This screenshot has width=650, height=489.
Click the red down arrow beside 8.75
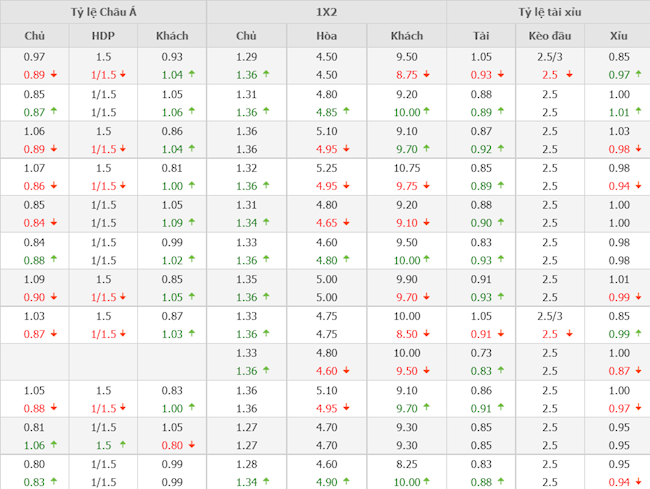(x=427, y=75)
